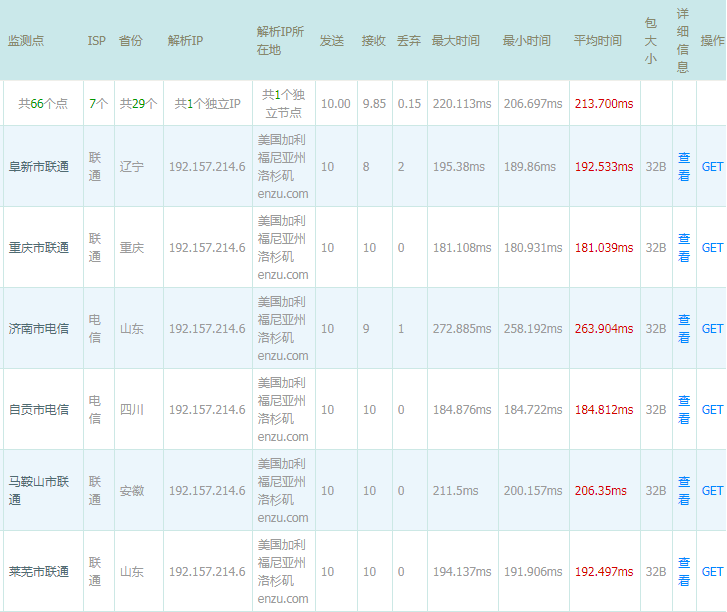
Task: Click the min time 200.157ms
Action: click(x=533, y=491)
